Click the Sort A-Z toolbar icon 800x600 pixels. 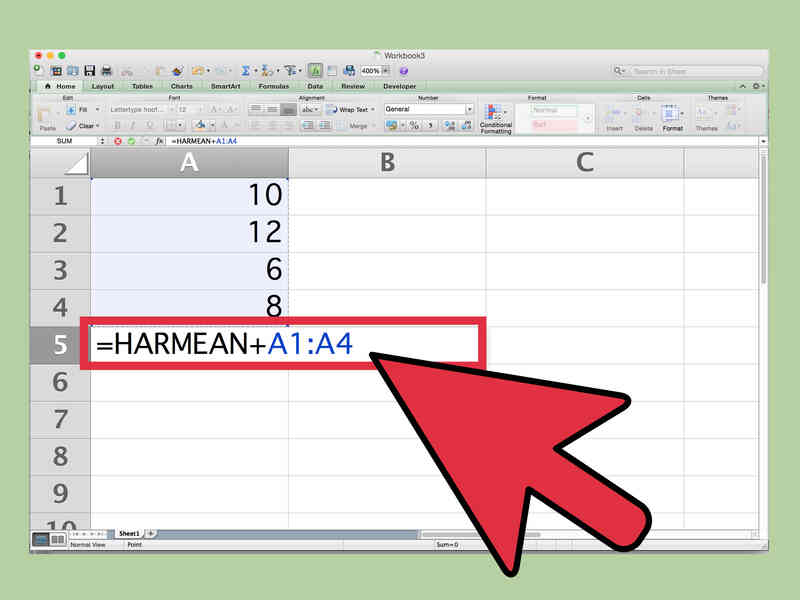tap(266, 71)
